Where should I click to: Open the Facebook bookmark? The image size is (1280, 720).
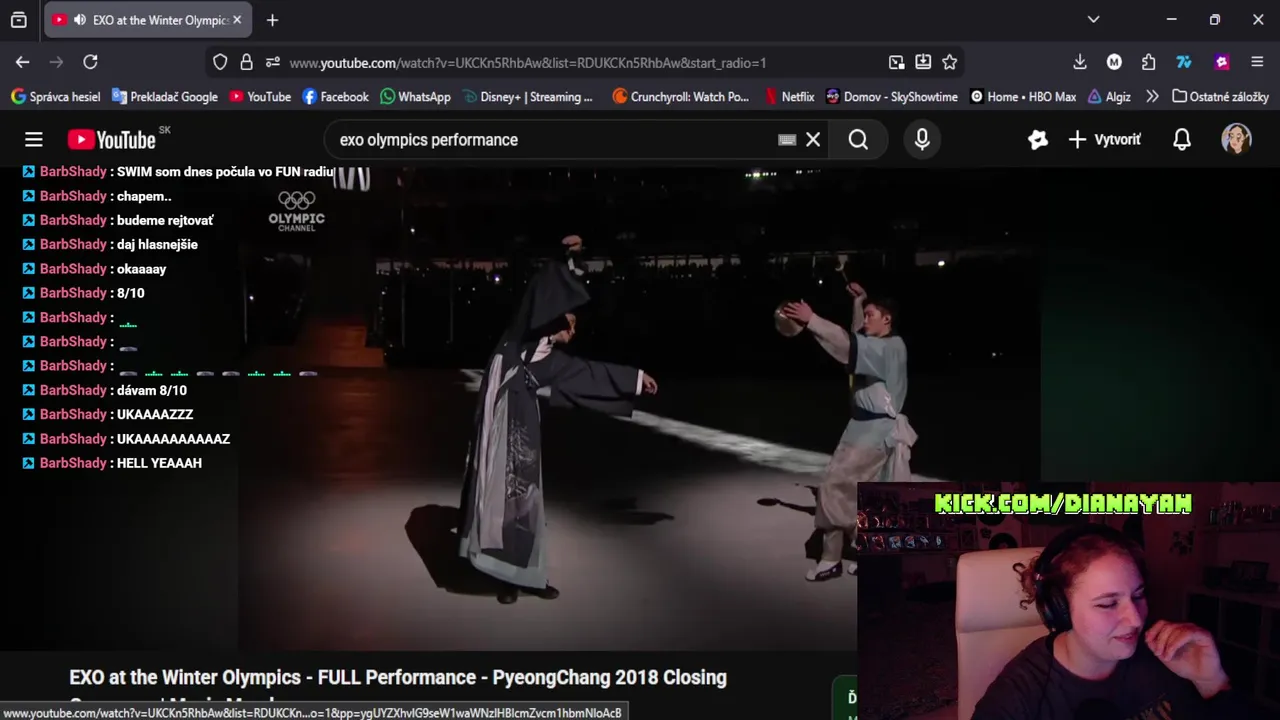click(335, 97)
